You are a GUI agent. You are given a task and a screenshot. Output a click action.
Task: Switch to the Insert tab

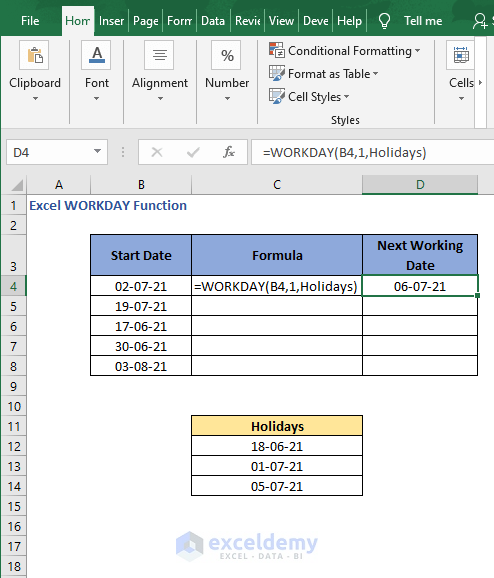click(x=111, y=21)
